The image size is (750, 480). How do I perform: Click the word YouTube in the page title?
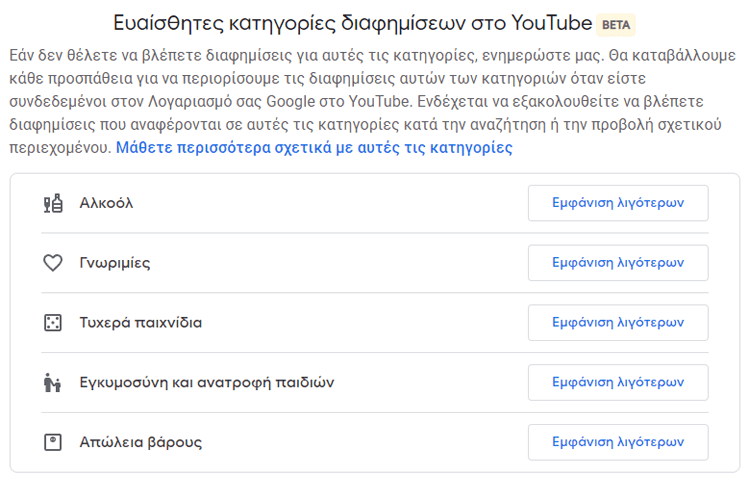pyautogui.click(x=551, y=23)
